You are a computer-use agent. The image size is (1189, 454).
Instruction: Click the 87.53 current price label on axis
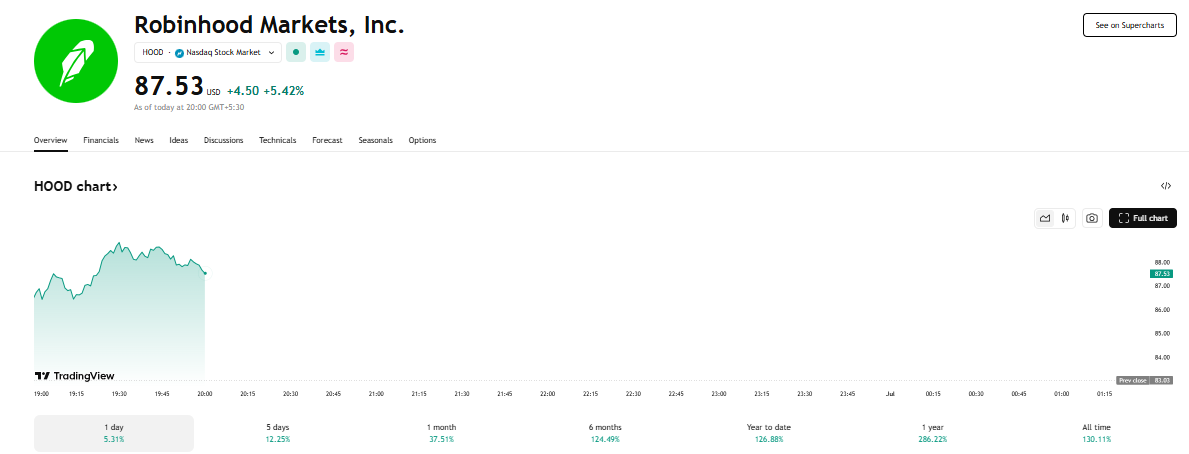[x=1162, y=274]
